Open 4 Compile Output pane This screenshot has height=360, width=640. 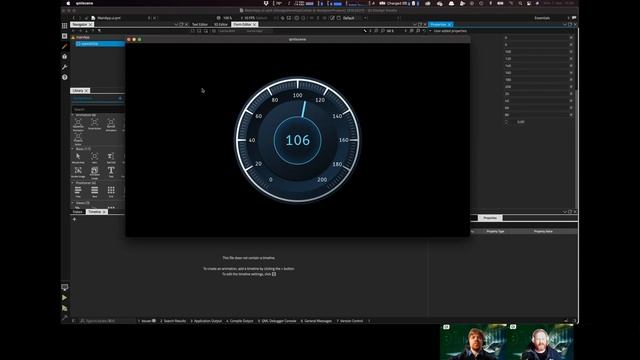tap(240, 321)
